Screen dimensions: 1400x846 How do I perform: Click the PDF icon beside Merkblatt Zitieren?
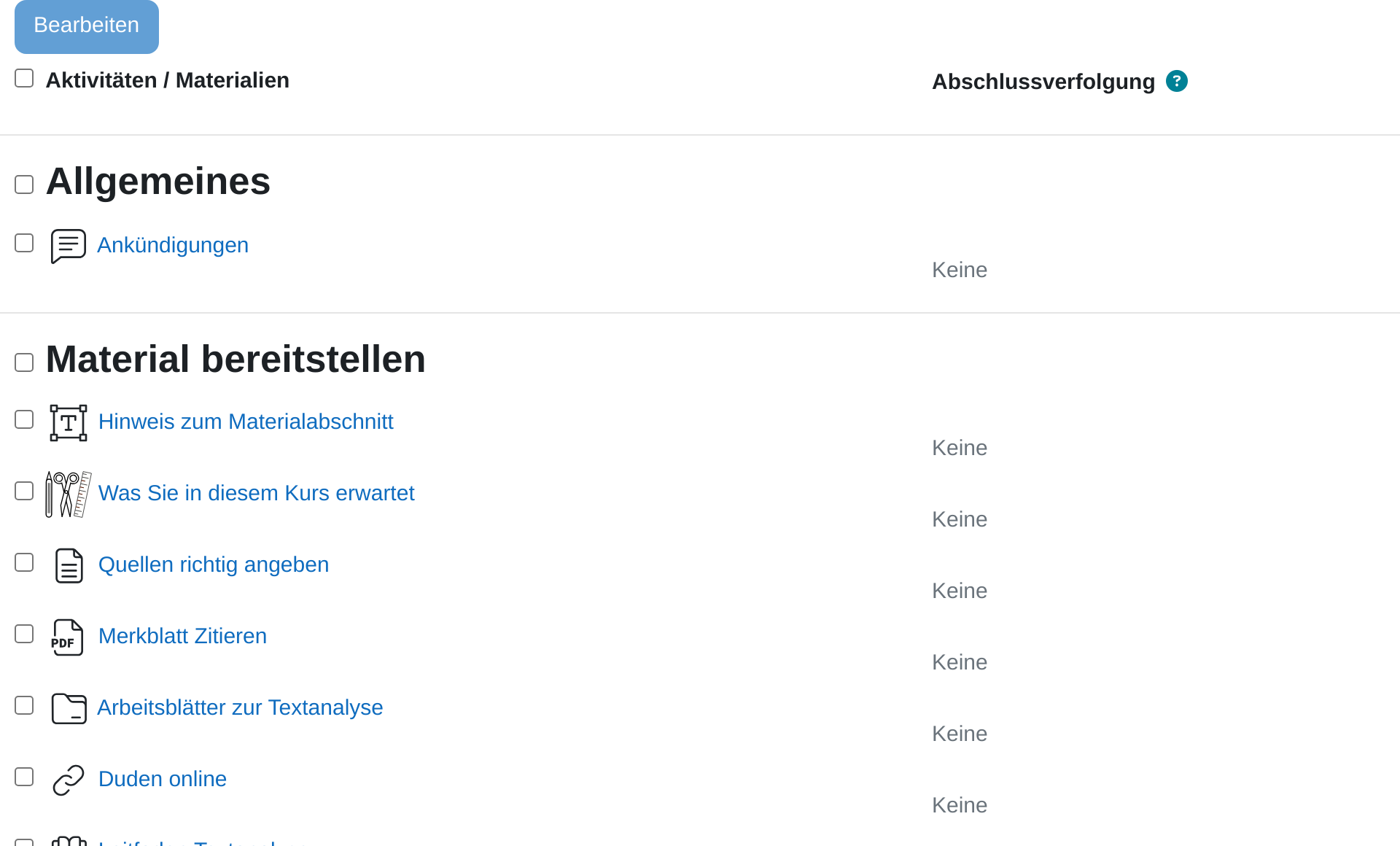pos(67,637)
